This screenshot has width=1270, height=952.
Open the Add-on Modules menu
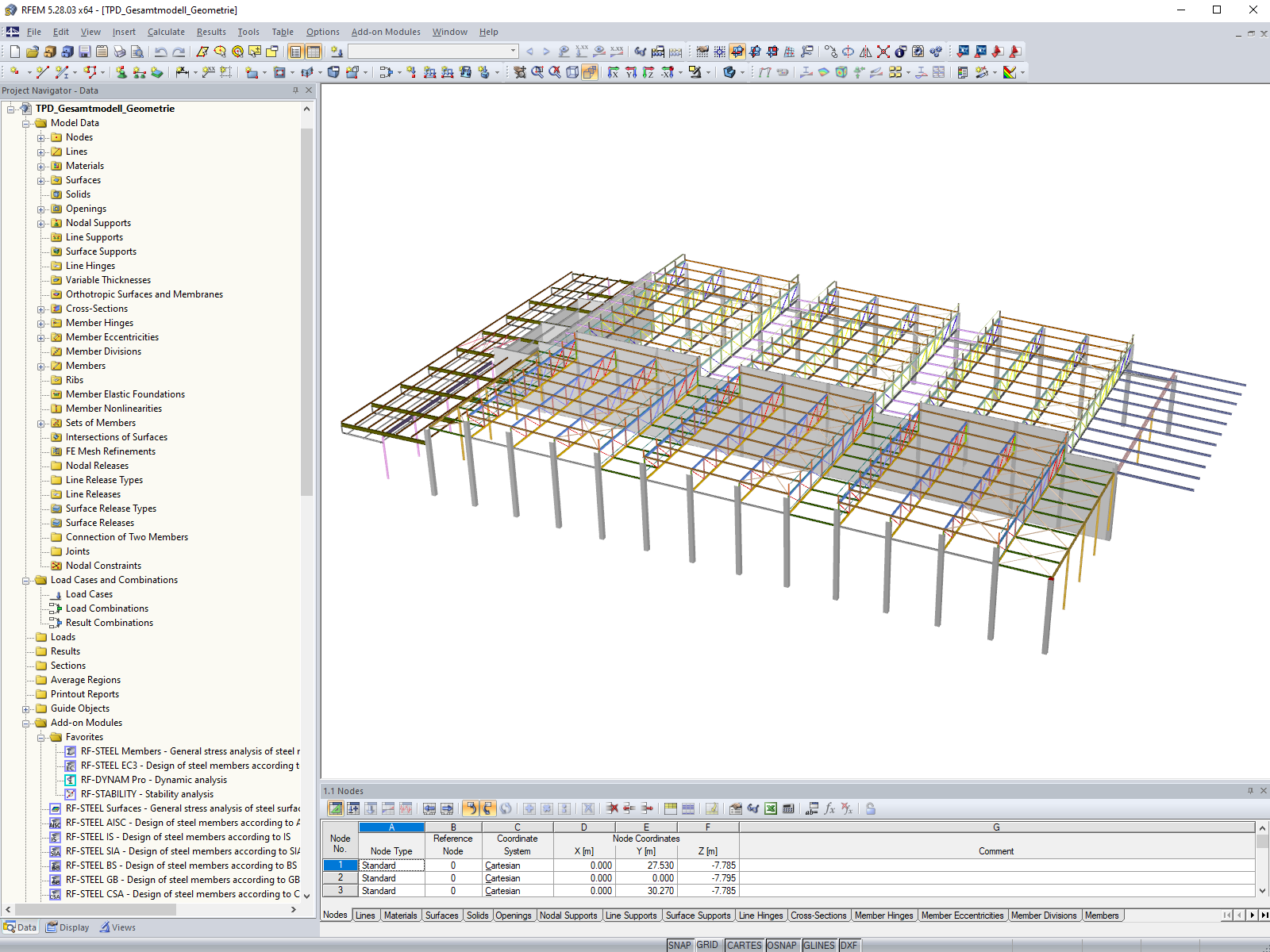(386, 32)
